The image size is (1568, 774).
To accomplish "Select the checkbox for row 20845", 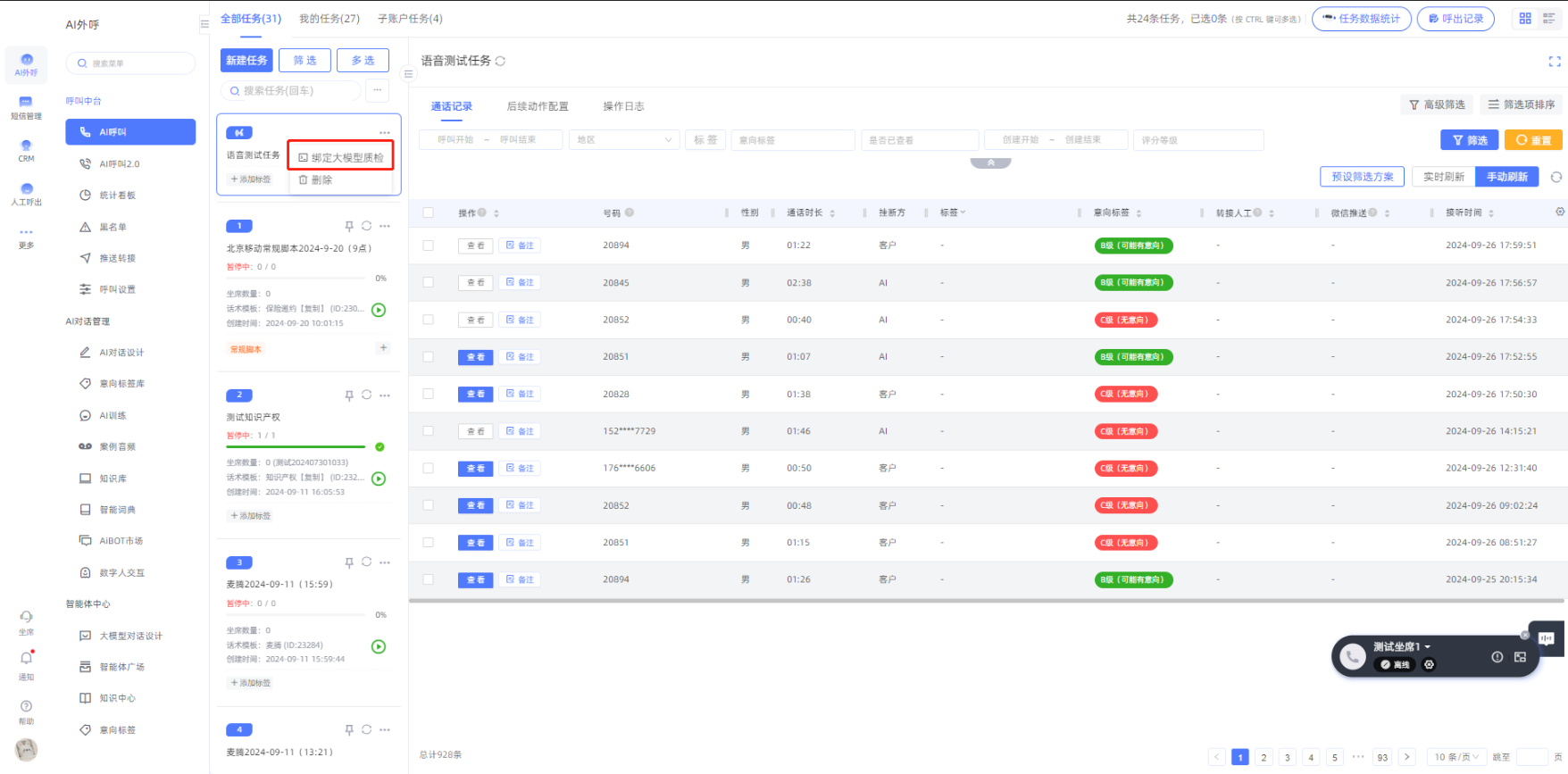I will tap(429, 282).
